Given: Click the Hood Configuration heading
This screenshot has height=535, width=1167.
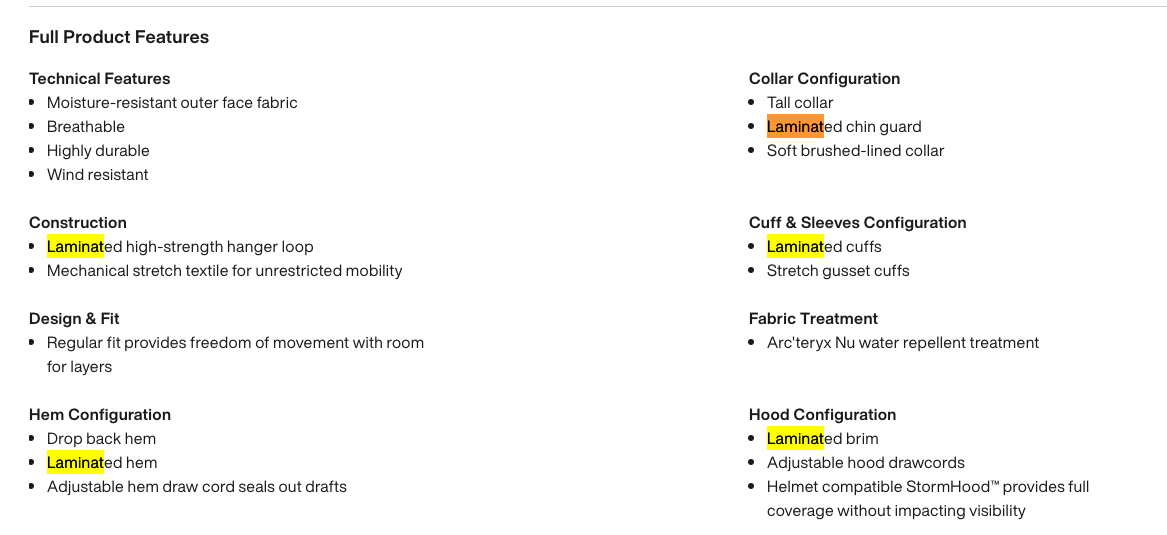Looking at the screenshot, I should click(822, 414).
